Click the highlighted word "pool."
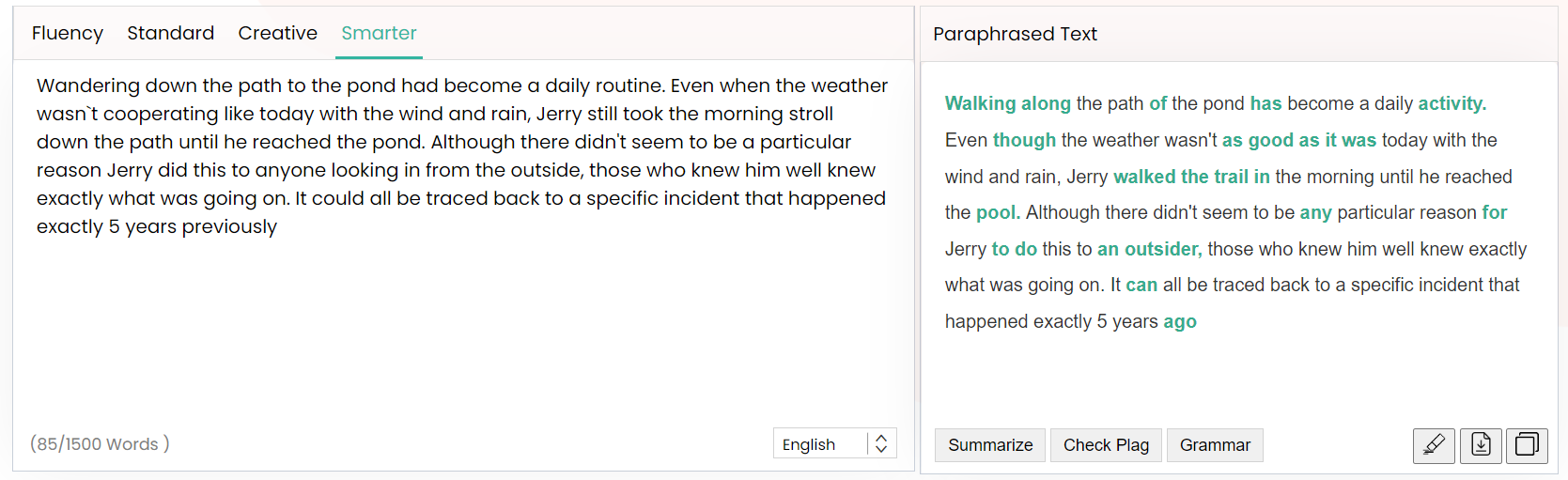1568x480 pixels. pyautogui.click(x=998, y=212)
